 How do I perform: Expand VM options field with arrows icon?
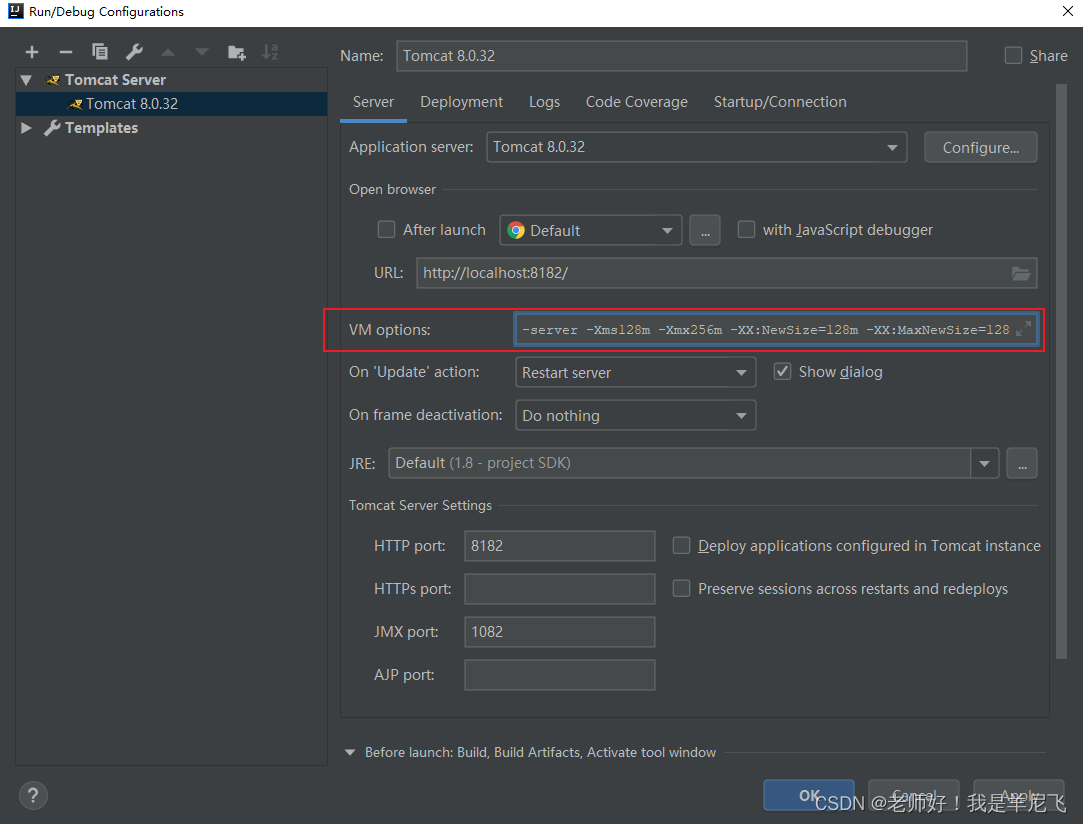[x=1024, y=329]
